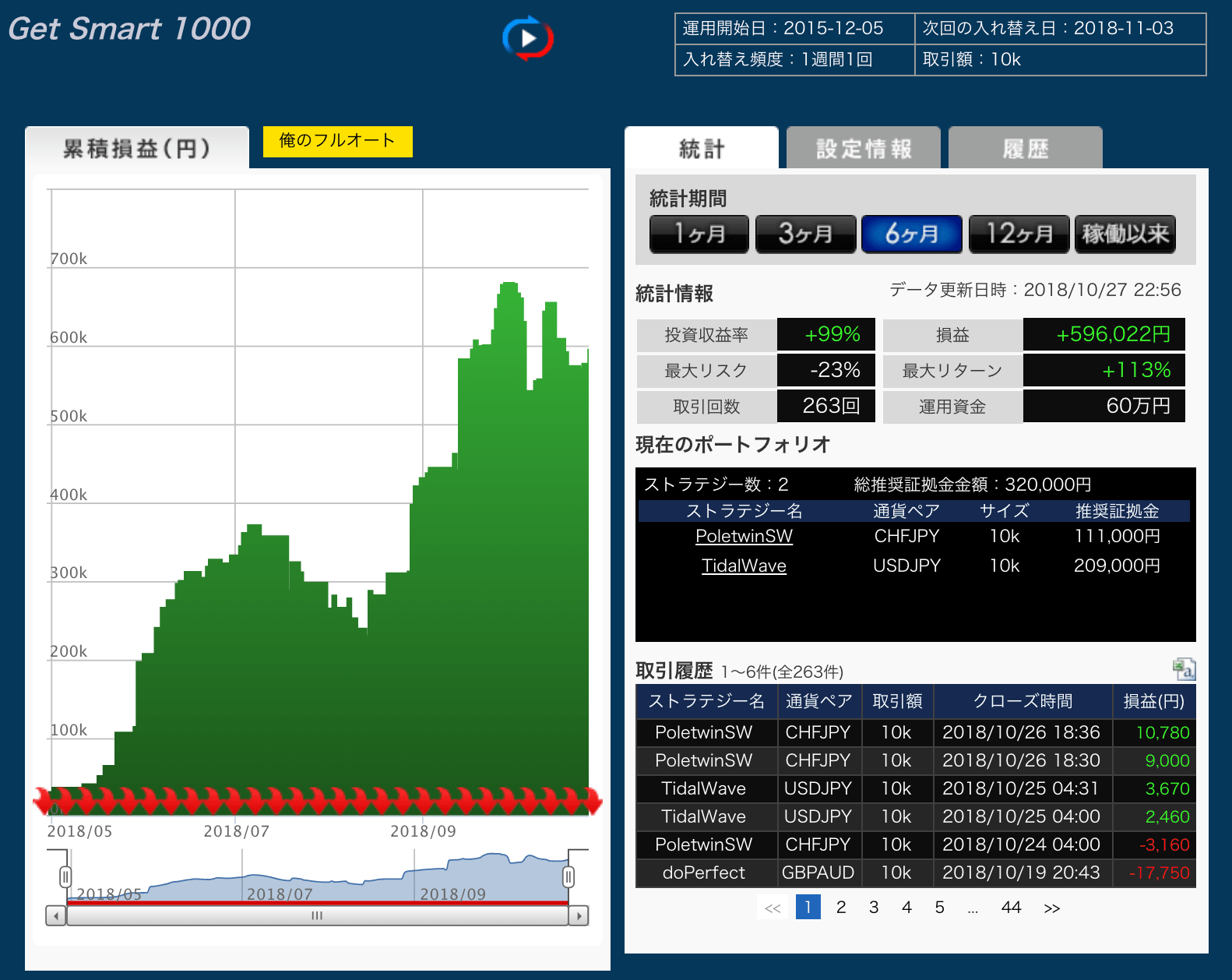Set statistics period to 1ヶ月

point(699,234)
